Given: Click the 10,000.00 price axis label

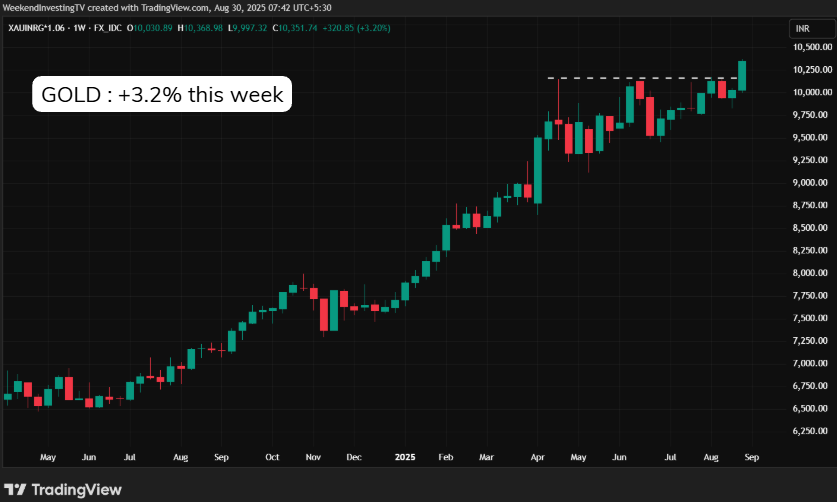Looking at the screenshot, I should tap(812, 92).
